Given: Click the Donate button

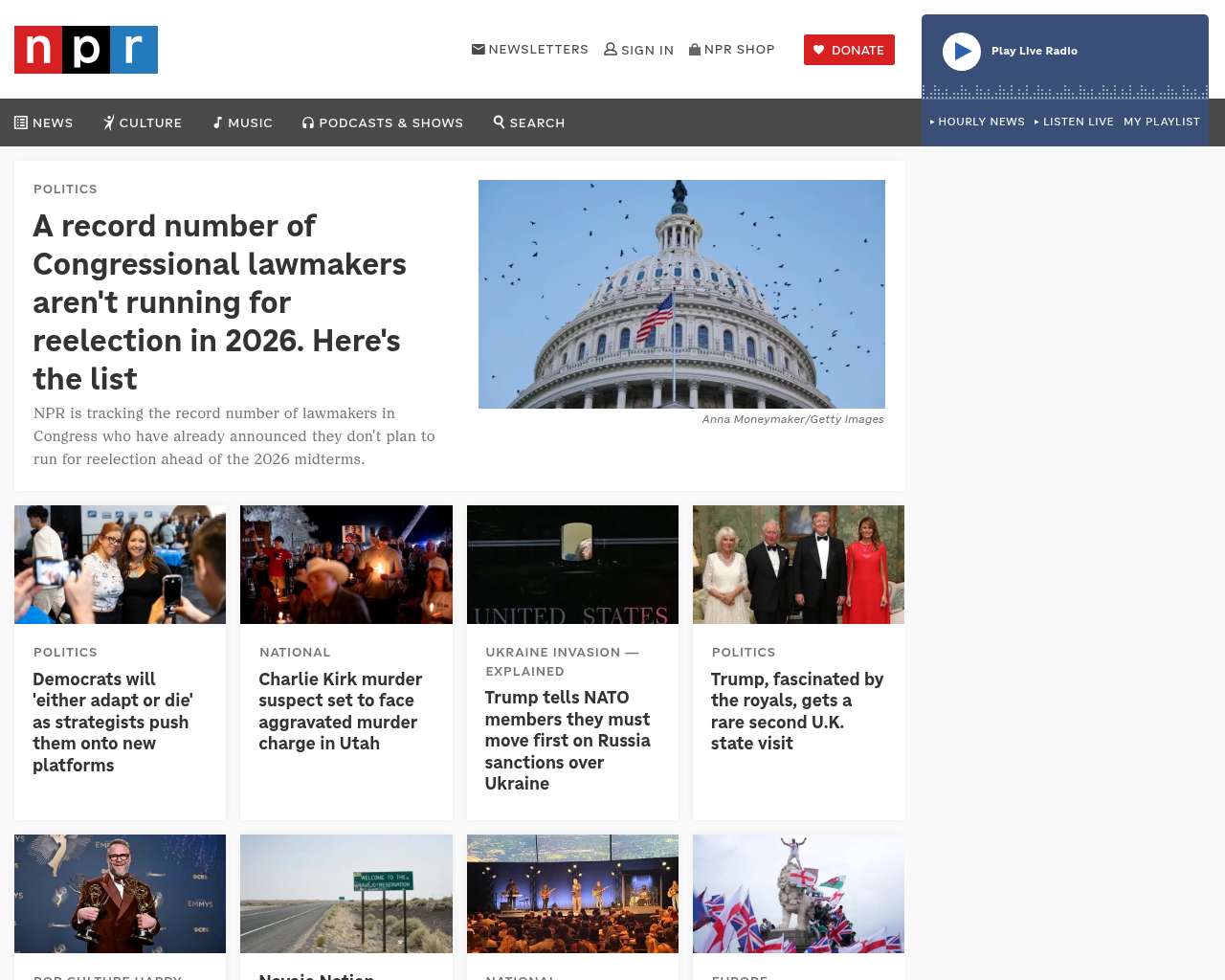Looking at the screenshot, I should coord(849,50).
